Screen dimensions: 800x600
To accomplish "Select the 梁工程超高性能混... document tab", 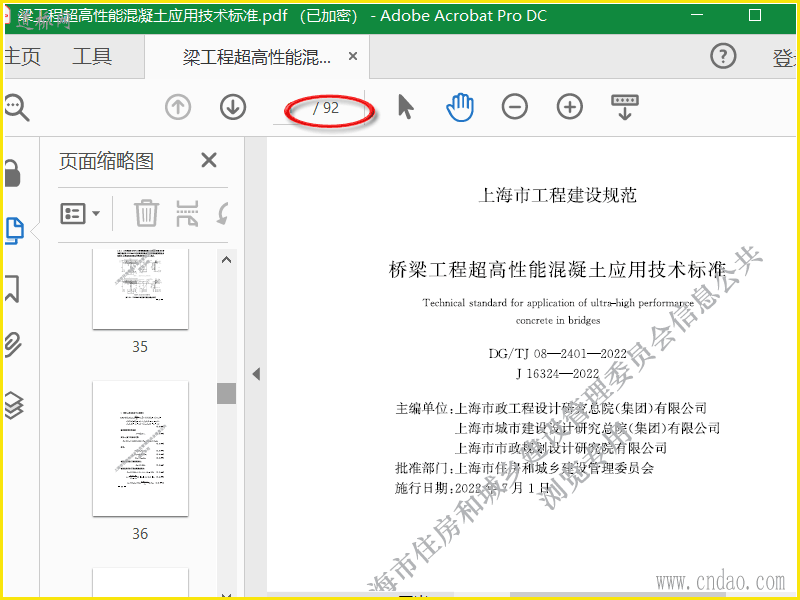I will [257, 57].
